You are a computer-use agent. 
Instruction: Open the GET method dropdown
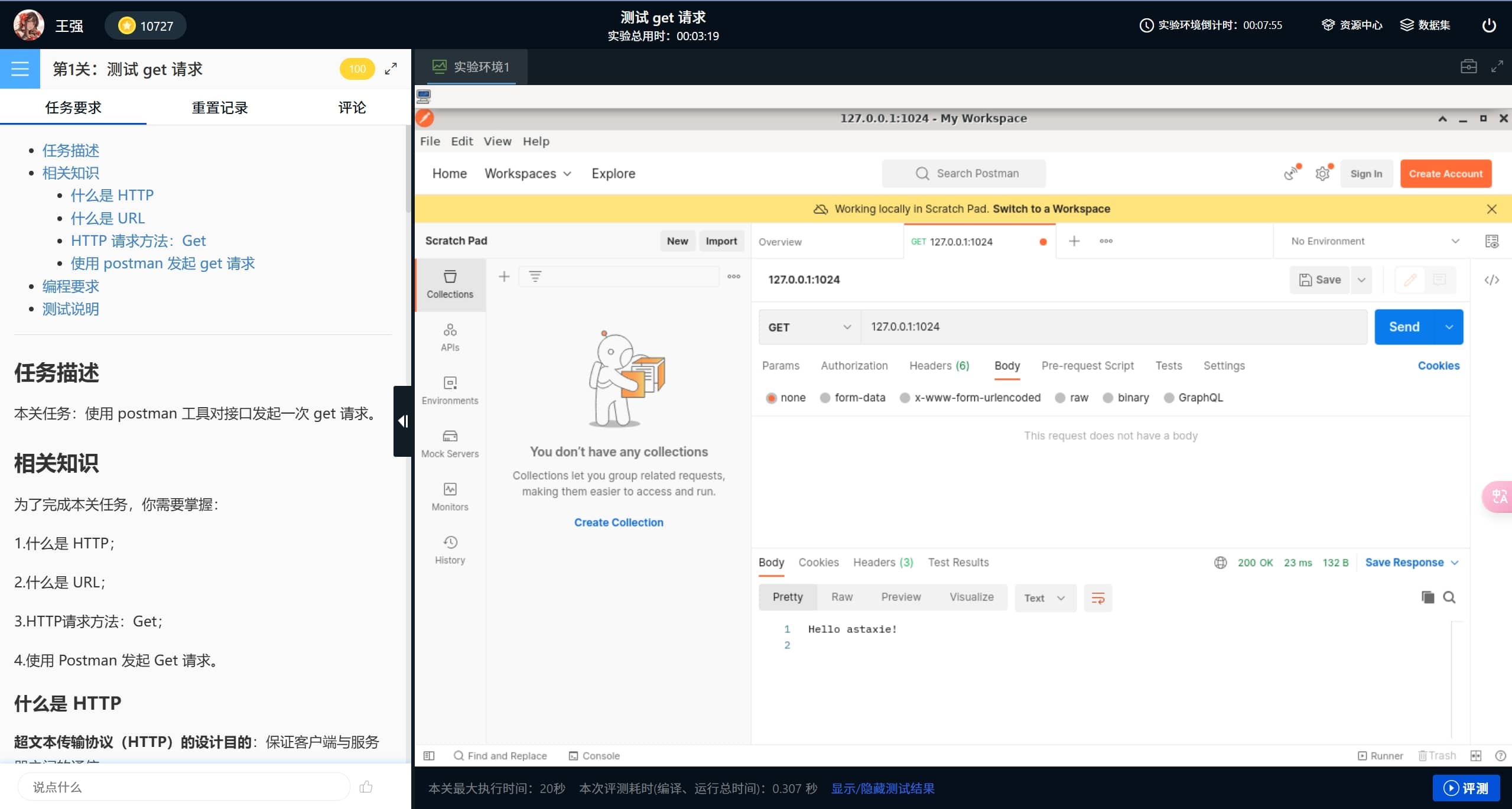click(809, 327)
